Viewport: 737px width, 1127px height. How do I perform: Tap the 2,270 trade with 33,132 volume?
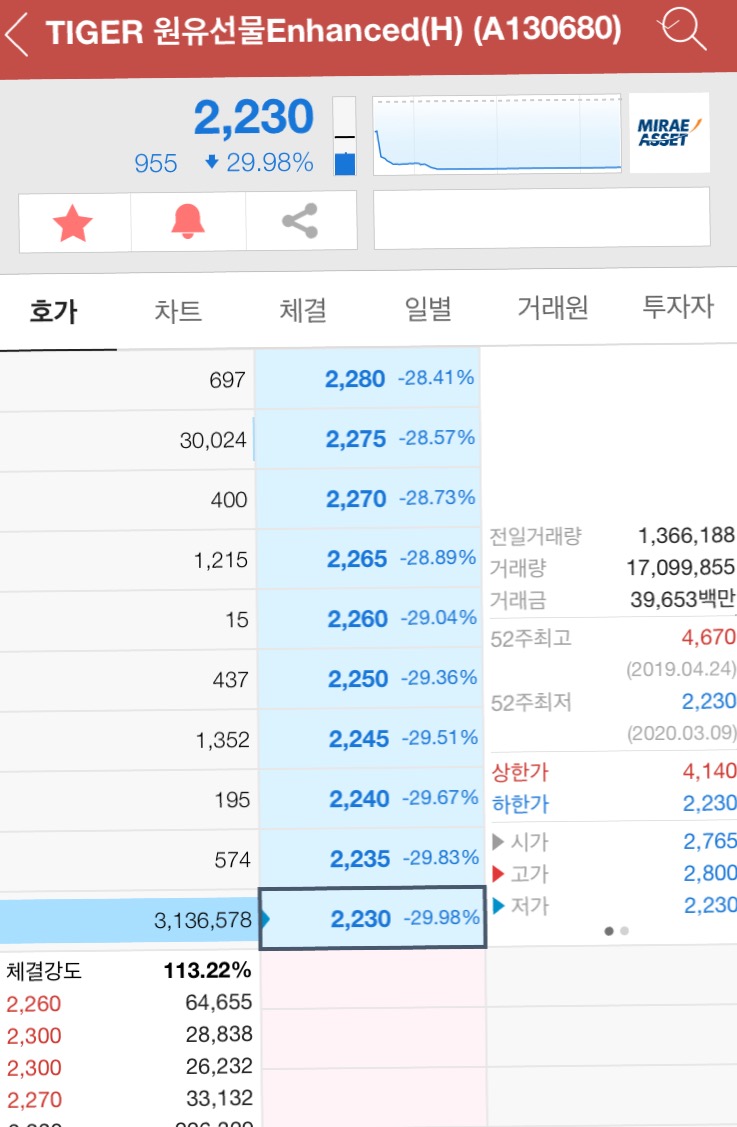[x=129, y=1099]
